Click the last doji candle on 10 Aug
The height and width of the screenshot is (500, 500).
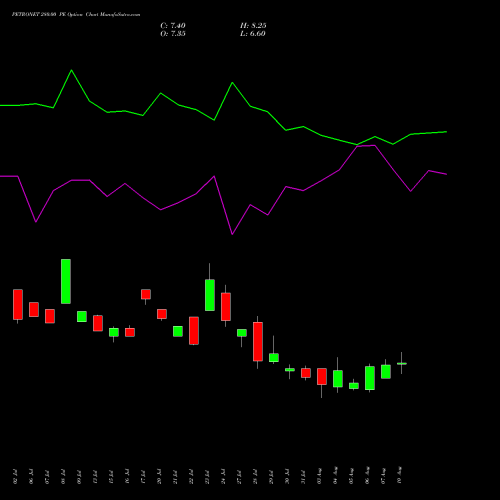[402, 363]
